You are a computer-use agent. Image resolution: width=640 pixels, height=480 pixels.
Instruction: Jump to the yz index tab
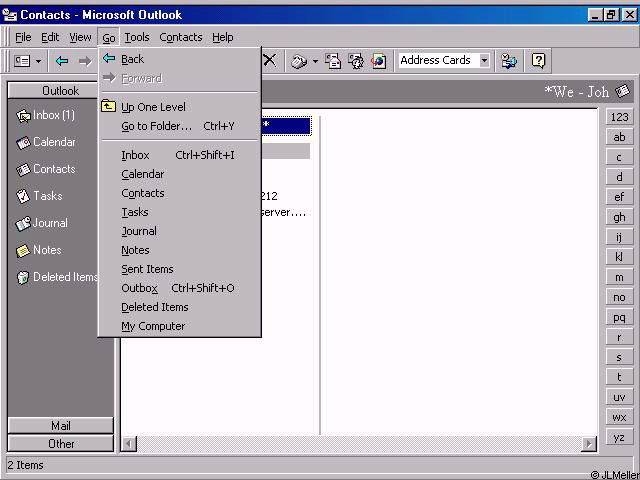pyautogui.click(x=619, y=438)
